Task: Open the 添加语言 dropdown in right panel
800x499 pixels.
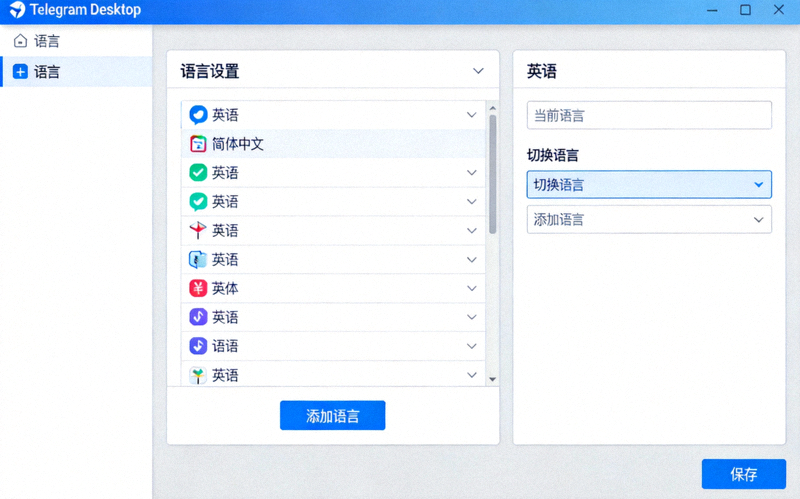Action: [x=649, y=219]
